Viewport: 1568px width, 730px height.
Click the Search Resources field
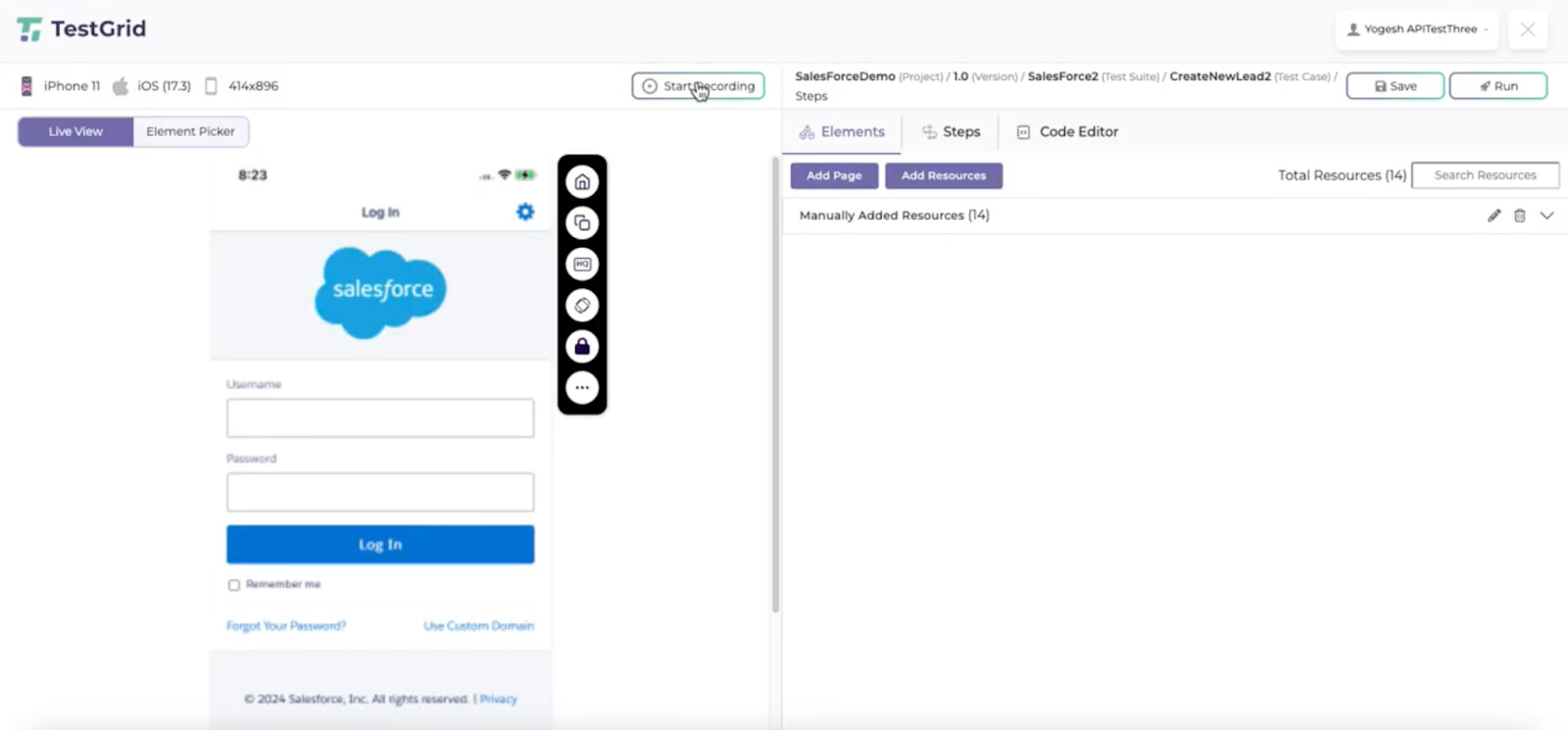click(1485, 175)
